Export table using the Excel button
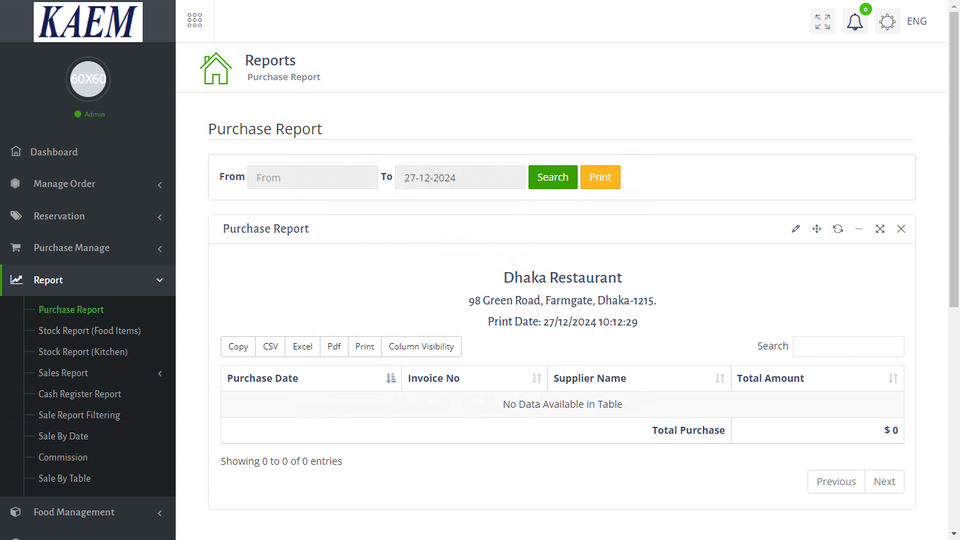Screen dimensions: 960x540 pyautogui.click(x=302, y=347)
